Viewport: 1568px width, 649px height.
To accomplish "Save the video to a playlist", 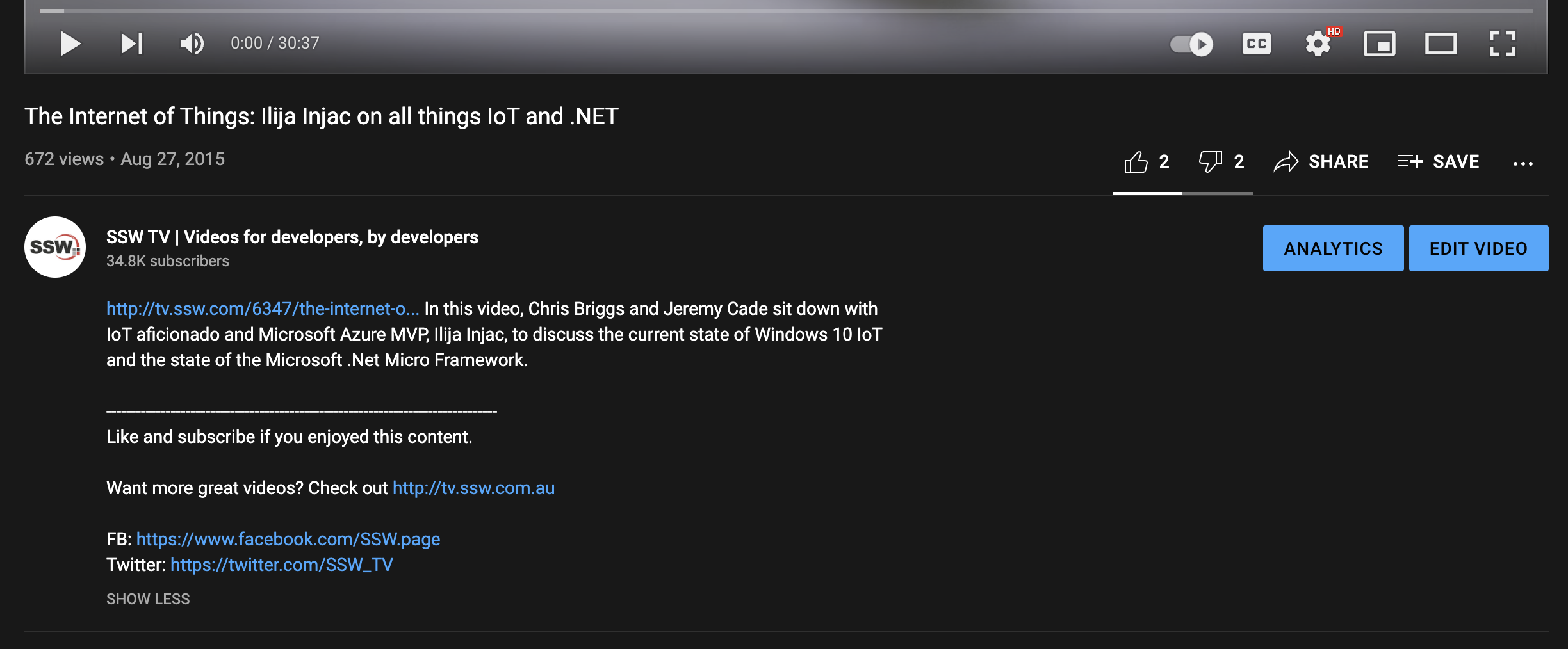I will pos(1438,162).
